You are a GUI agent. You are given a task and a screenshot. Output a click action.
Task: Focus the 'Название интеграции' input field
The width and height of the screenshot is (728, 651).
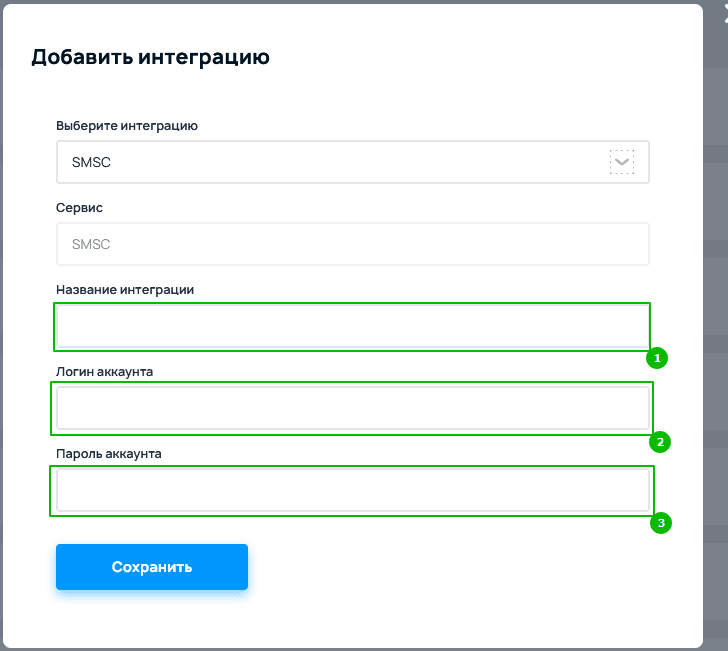click(352, 326)
